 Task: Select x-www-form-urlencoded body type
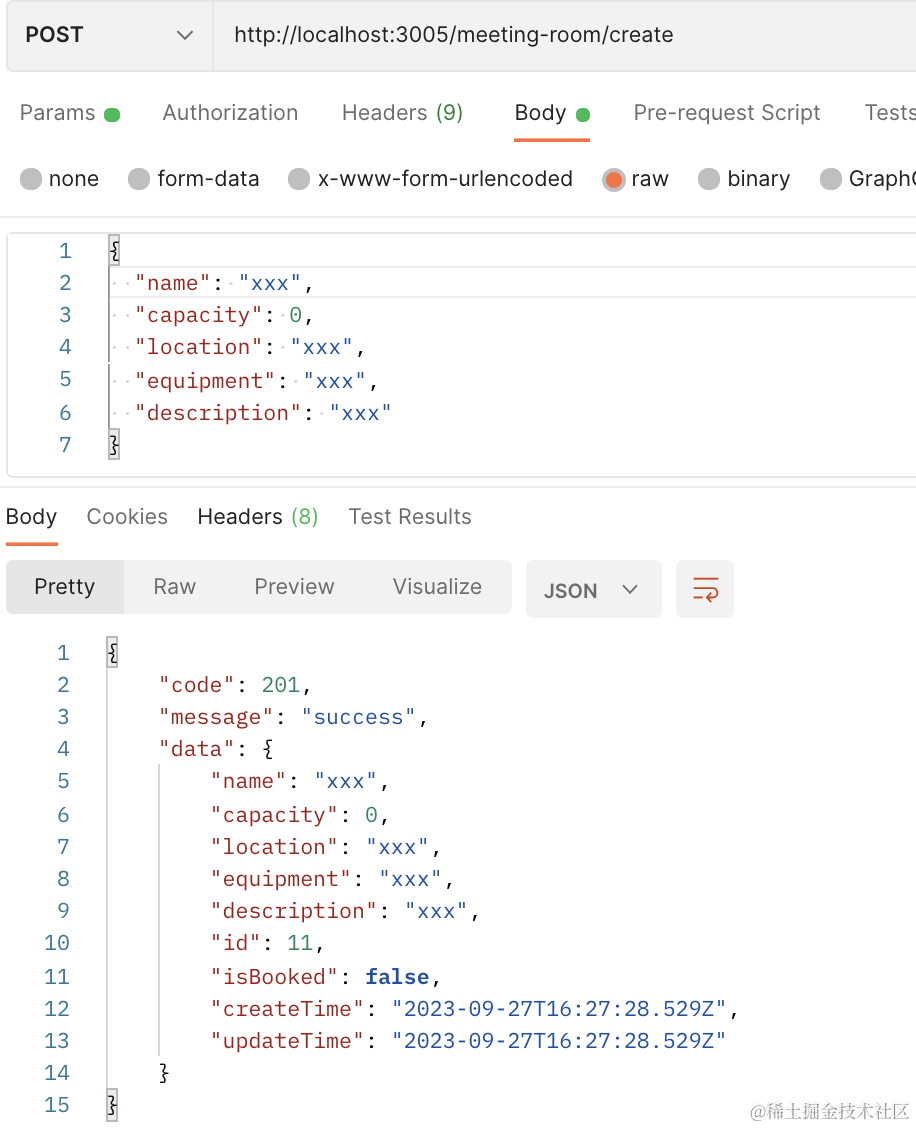pos(299,179)
